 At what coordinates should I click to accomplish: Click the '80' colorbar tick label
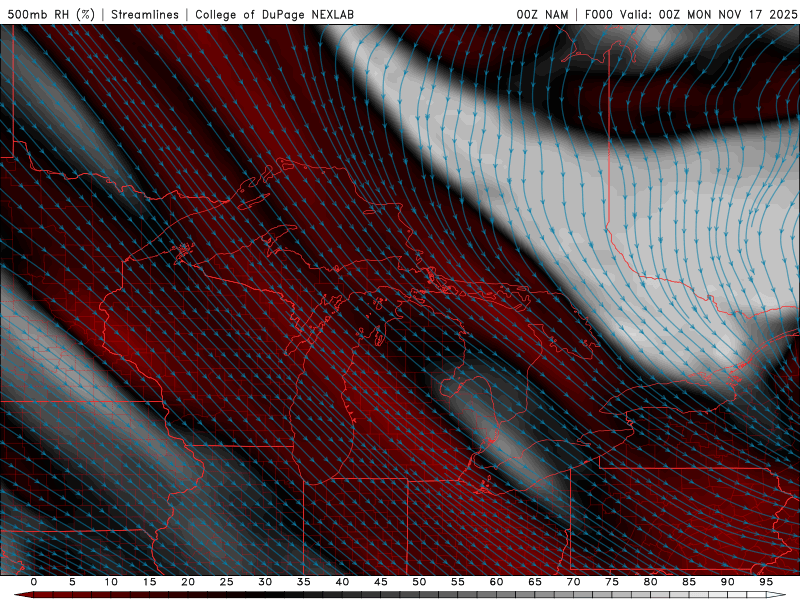pos(650,582)
